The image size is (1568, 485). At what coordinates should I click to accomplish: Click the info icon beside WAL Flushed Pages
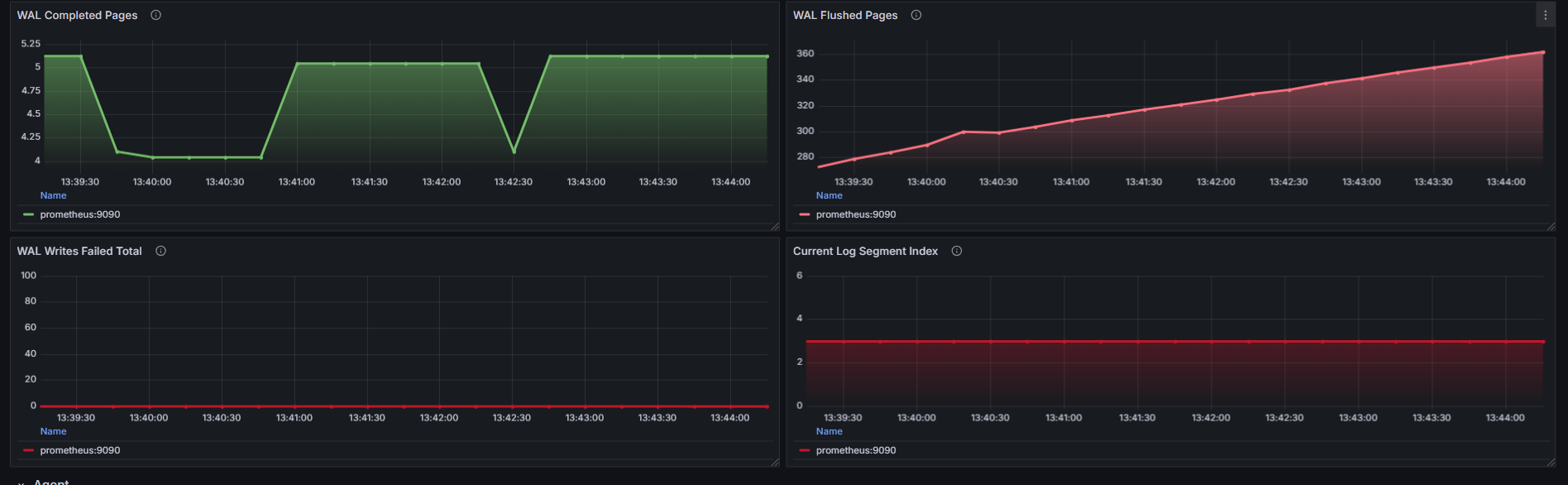point(916,15)
